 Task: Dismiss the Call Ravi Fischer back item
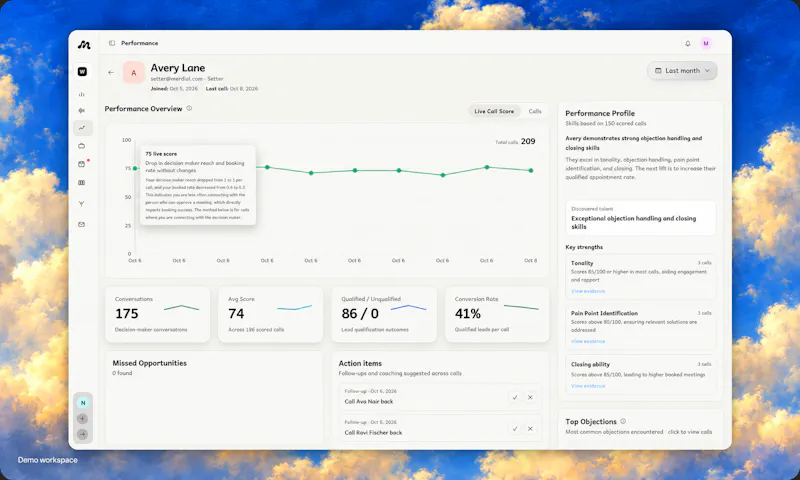(x=530, y=429)
